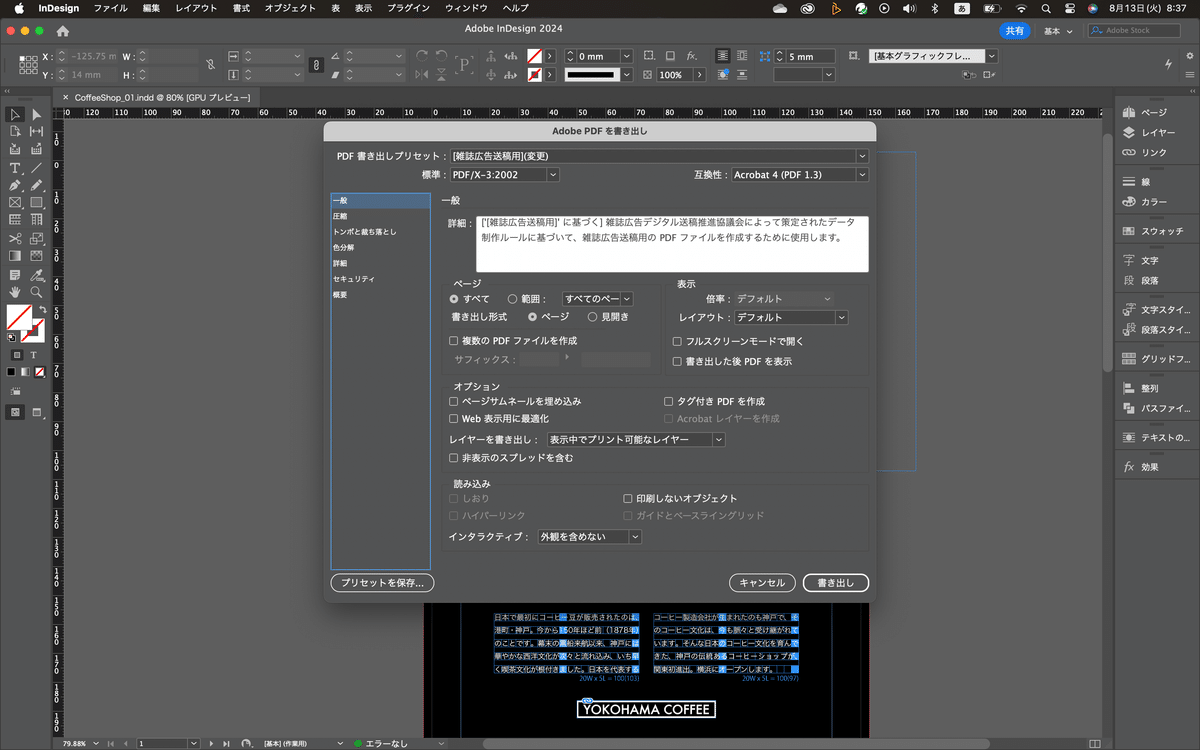Viewport: 1200px width, 750px height.
Task: Click the Apply None swatch in toolbox
Action: coord(39,371)
